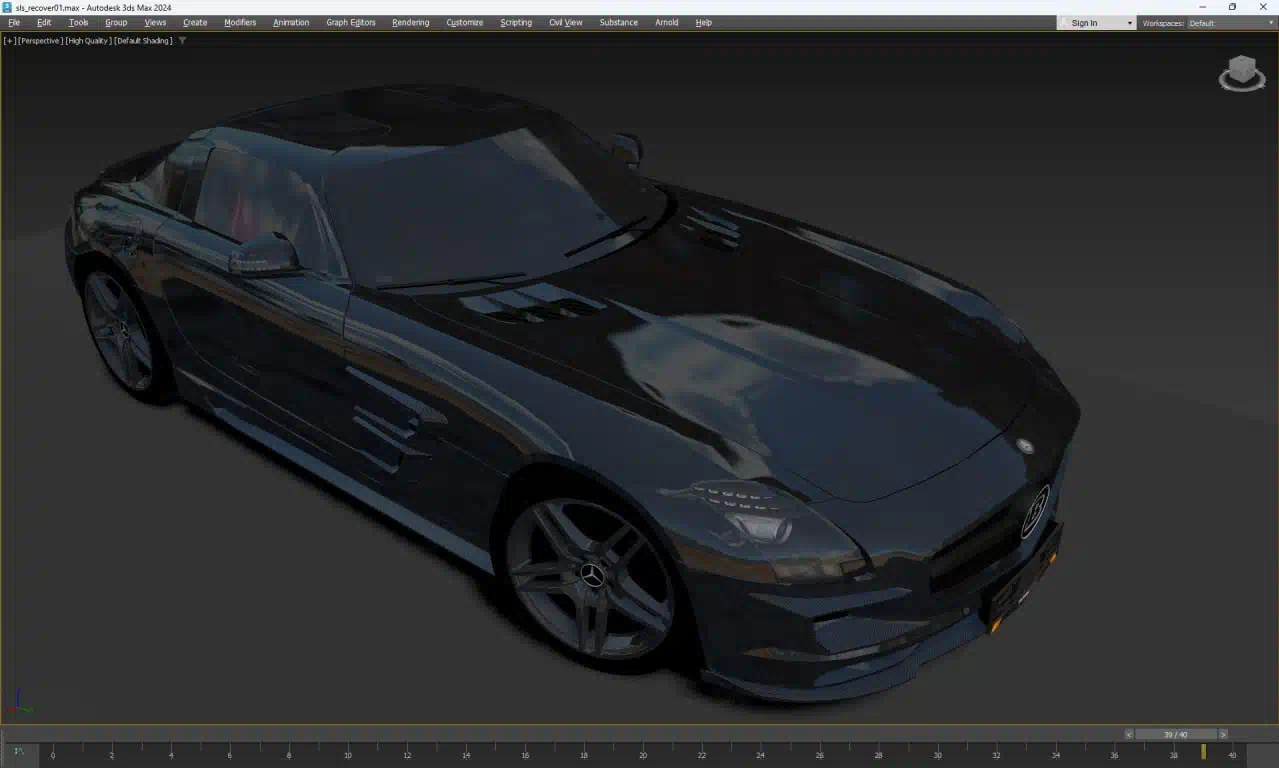Click frame 0 on the track bar
The height and width of the screenshot is (768, 1279).
(x=53, y=755)
